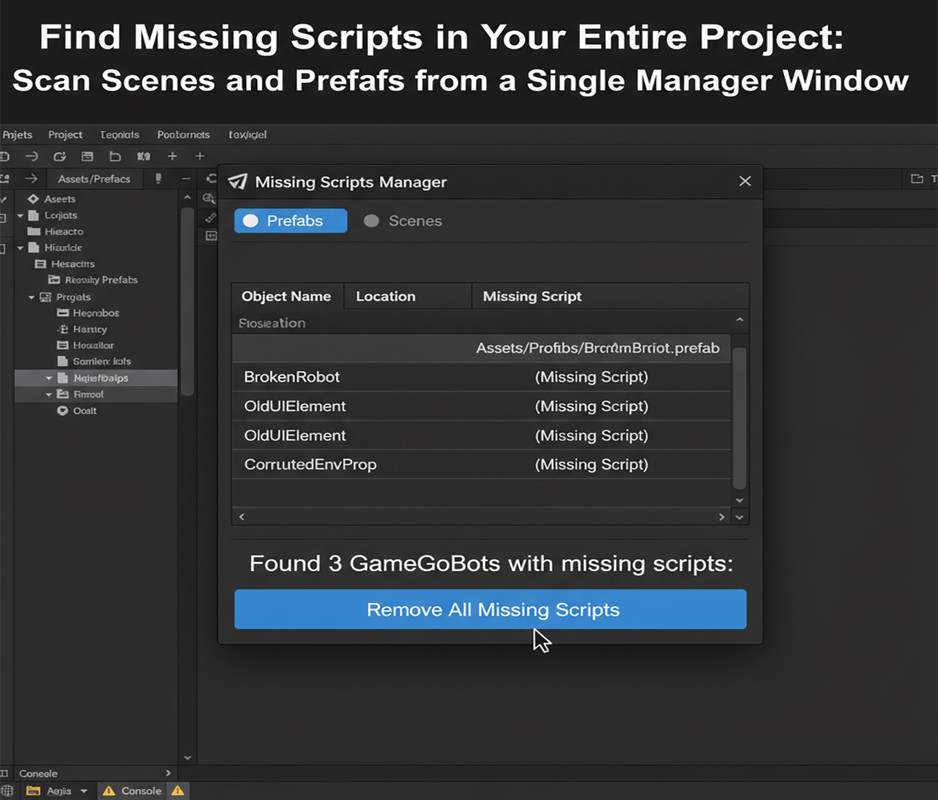
Task: Click a plus icon in the top toolbar
Action: coord(172,156)
